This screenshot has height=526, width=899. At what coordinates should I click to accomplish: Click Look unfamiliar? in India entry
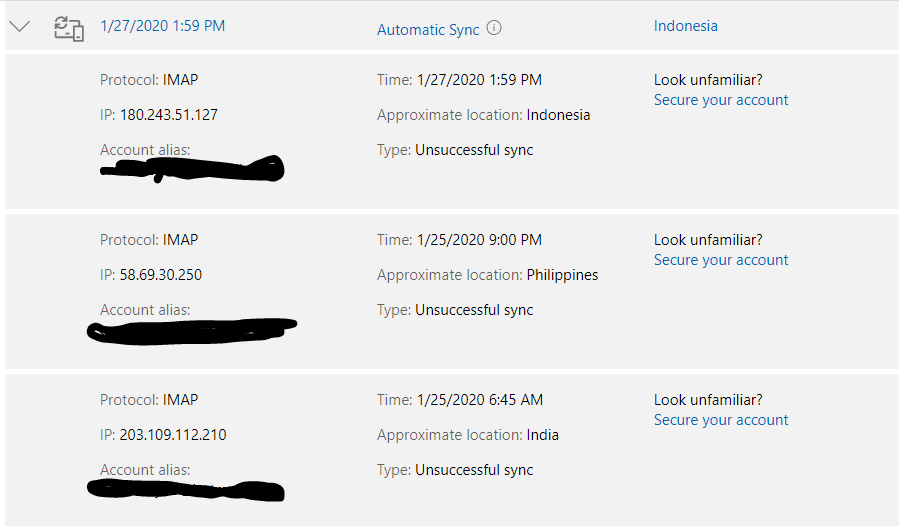pos(708,400)
